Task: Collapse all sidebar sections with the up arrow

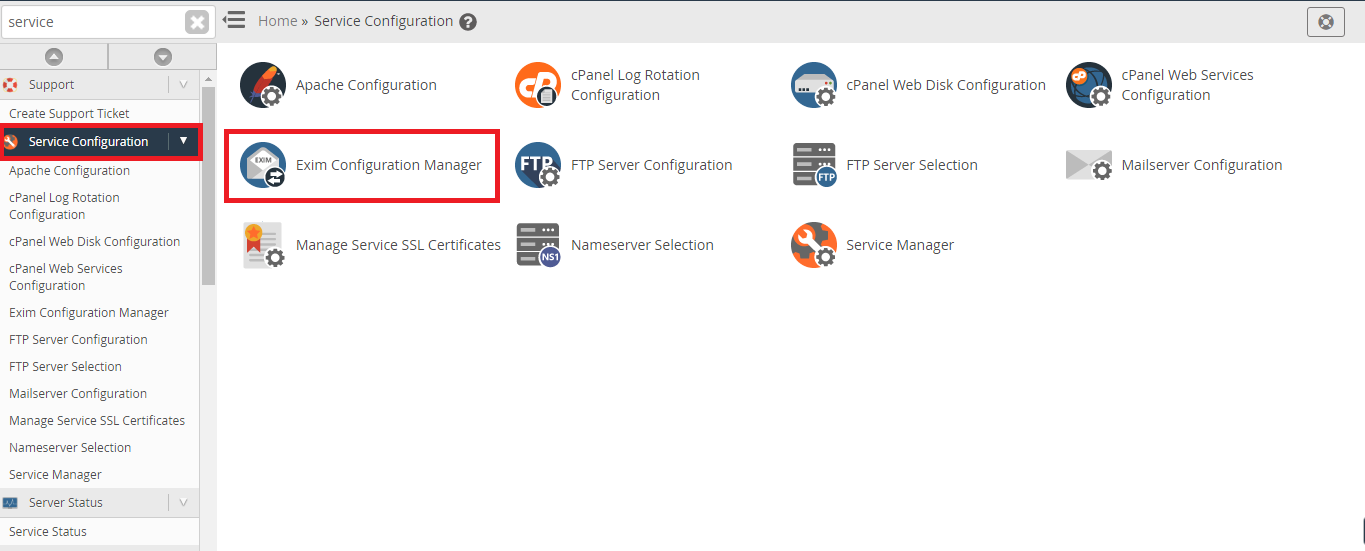Action: click(54, 57)
